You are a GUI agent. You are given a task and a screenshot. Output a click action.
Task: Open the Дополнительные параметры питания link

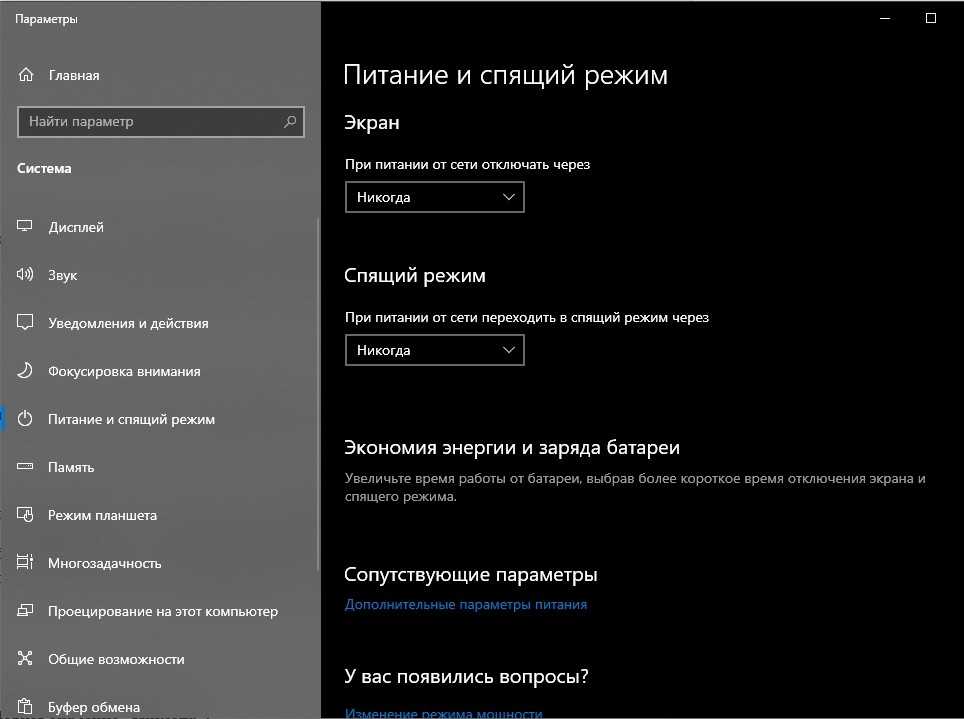point(465,605)
